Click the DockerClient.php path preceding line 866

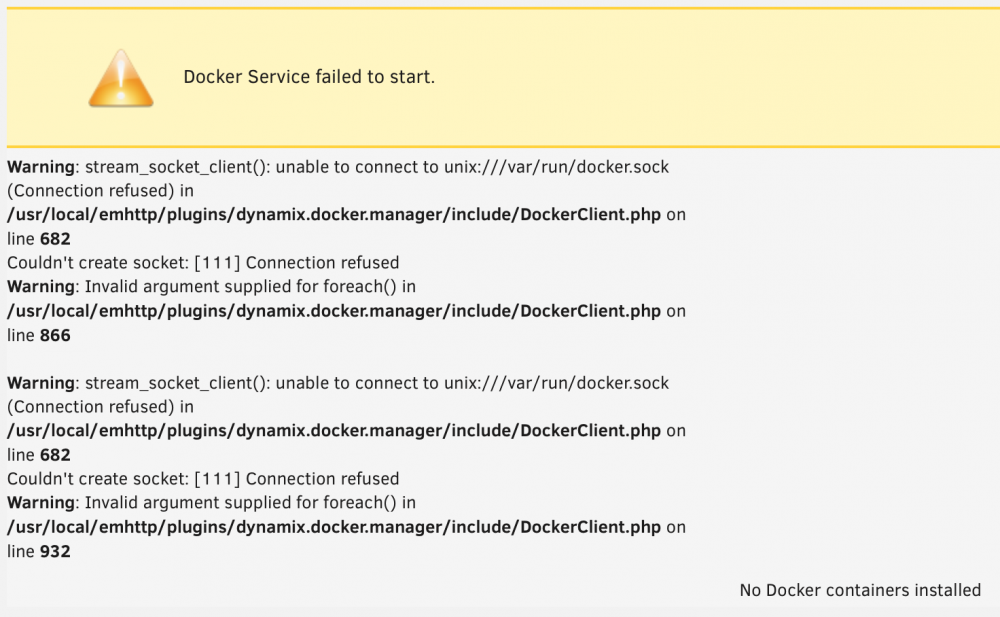click(x=334, y=311)
